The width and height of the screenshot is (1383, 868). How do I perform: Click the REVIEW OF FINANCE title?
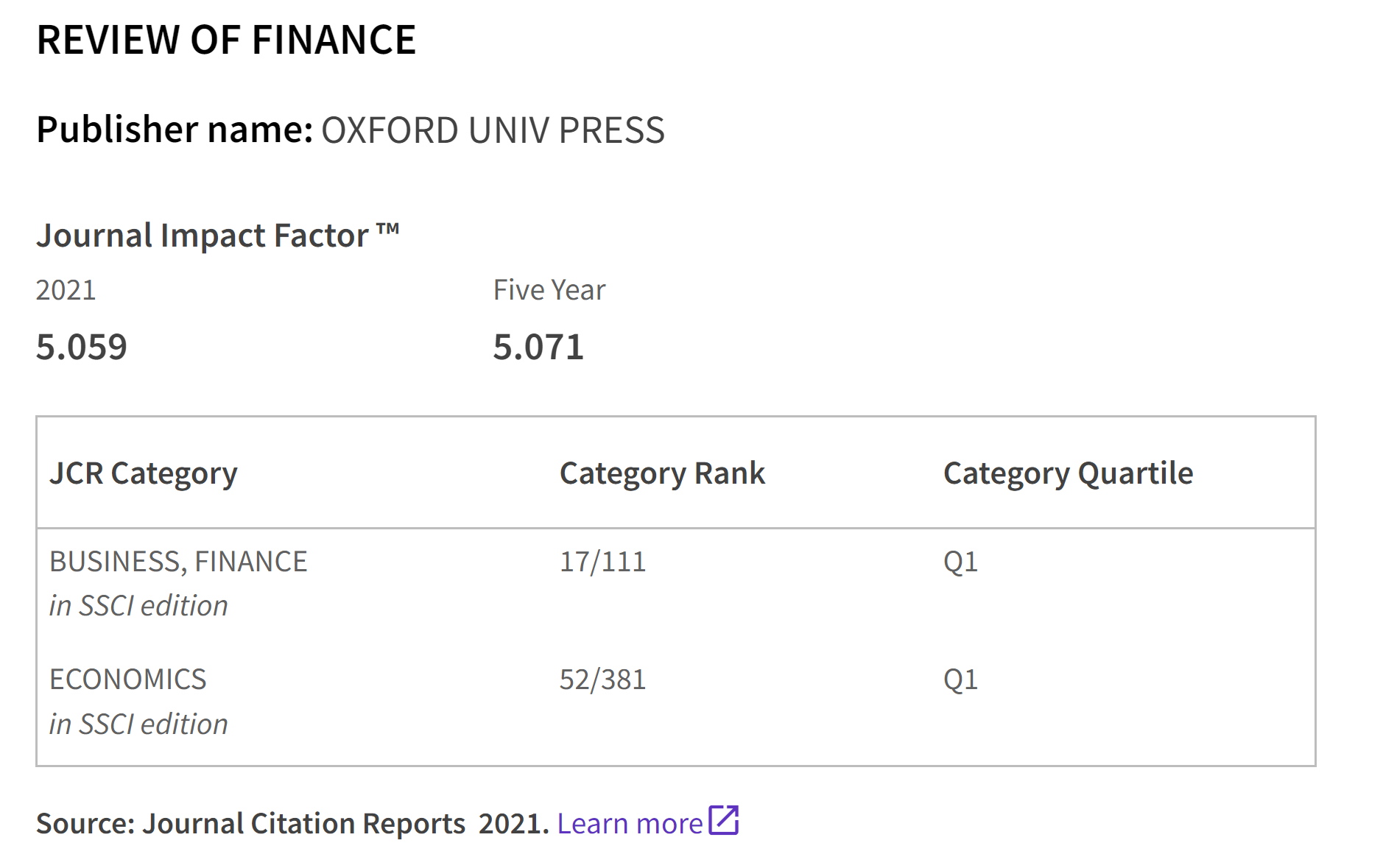(x=226, y=40)
